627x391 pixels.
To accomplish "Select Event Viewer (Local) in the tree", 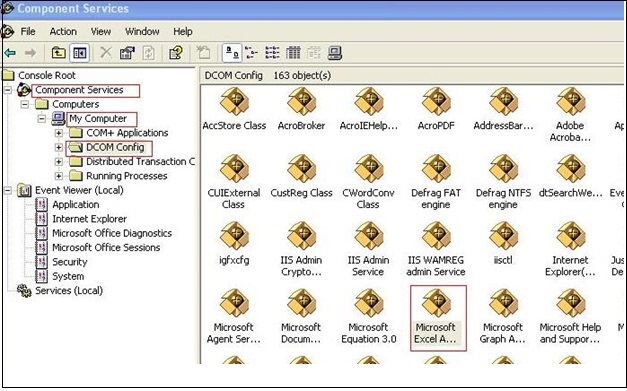I will coord(79,190).
